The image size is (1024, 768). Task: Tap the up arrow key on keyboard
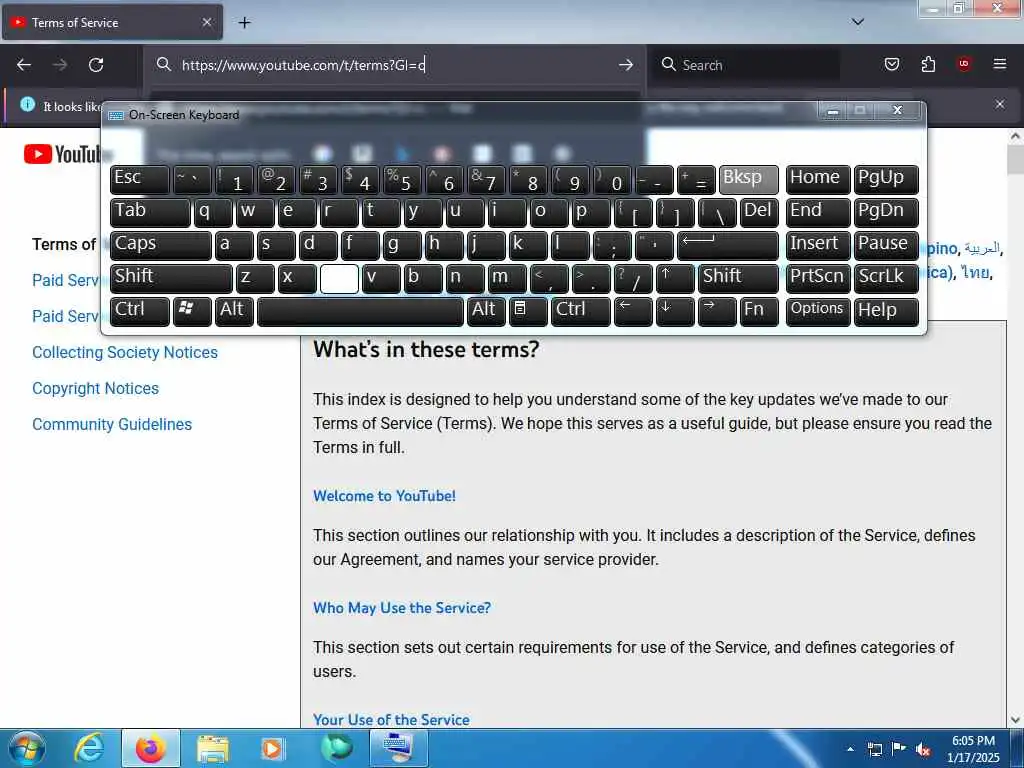click(x=675, y=278)
